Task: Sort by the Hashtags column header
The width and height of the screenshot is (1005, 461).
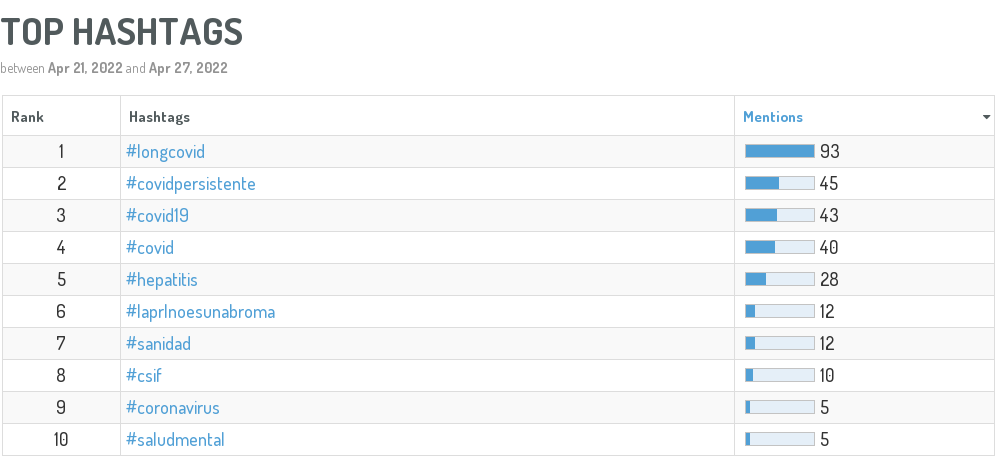Action: (160, 117)
